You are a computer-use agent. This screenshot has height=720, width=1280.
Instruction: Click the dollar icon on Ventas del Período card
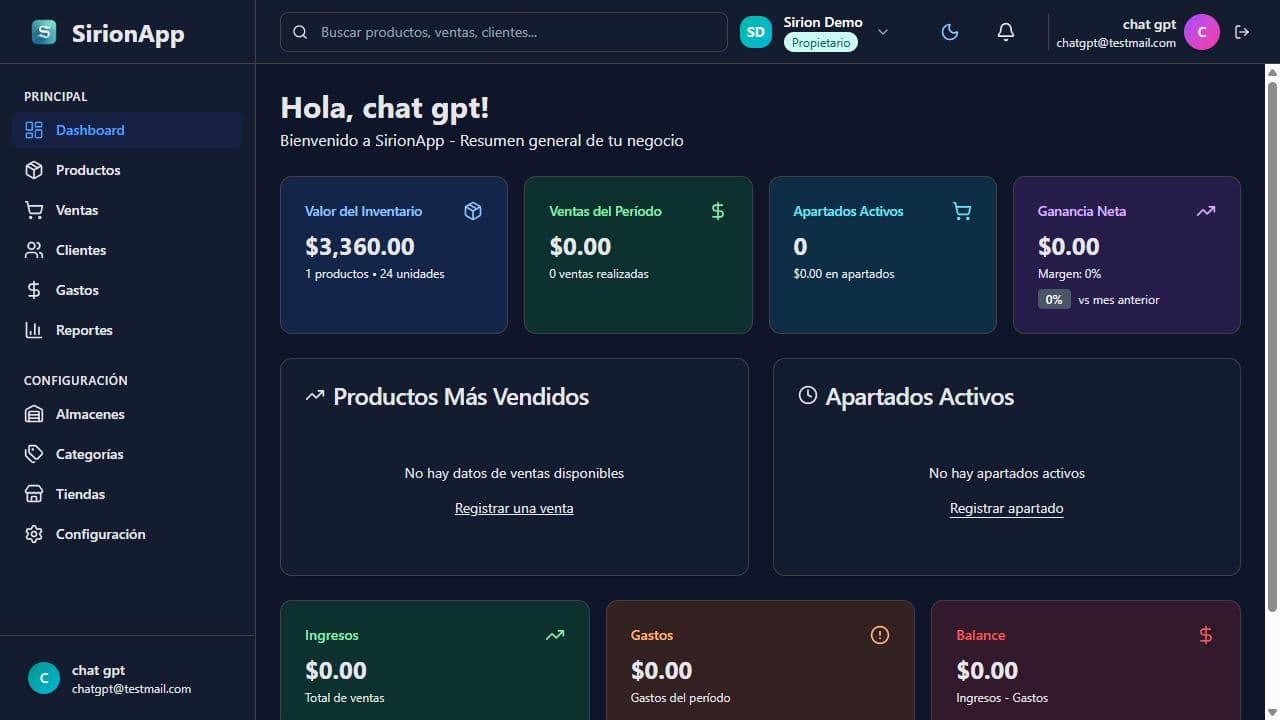pyautogui.click(x=718, y=211)
